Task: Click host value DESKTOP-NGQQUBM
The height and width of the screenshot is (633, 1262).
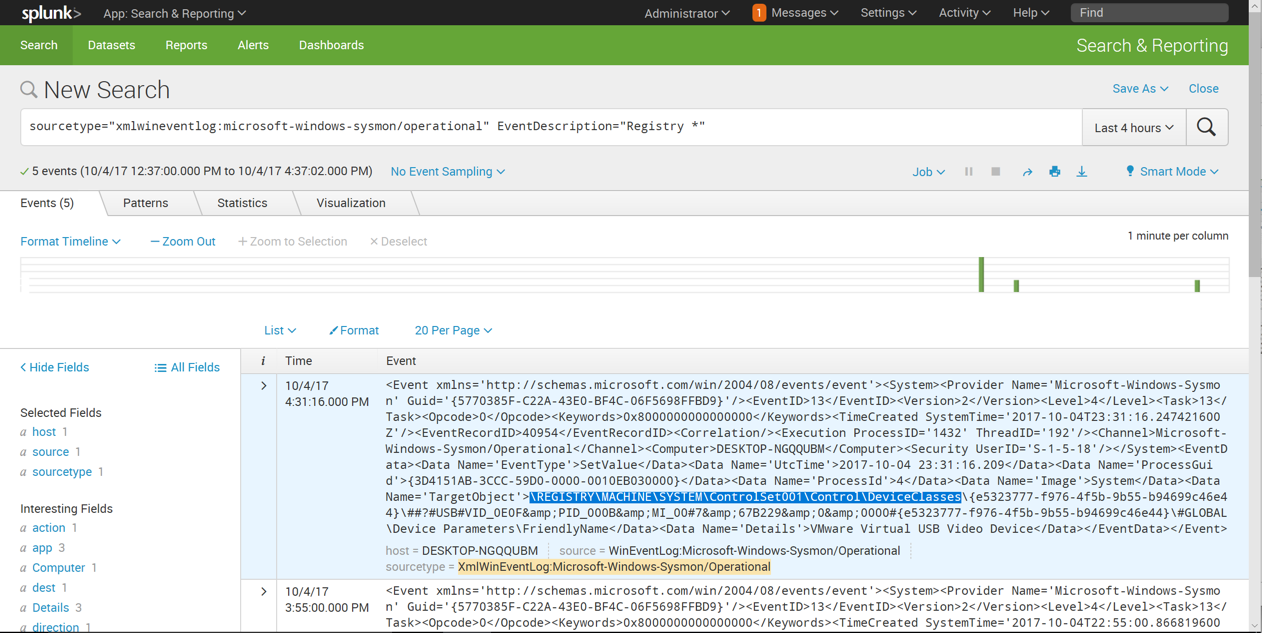Action: pos(480,551)
